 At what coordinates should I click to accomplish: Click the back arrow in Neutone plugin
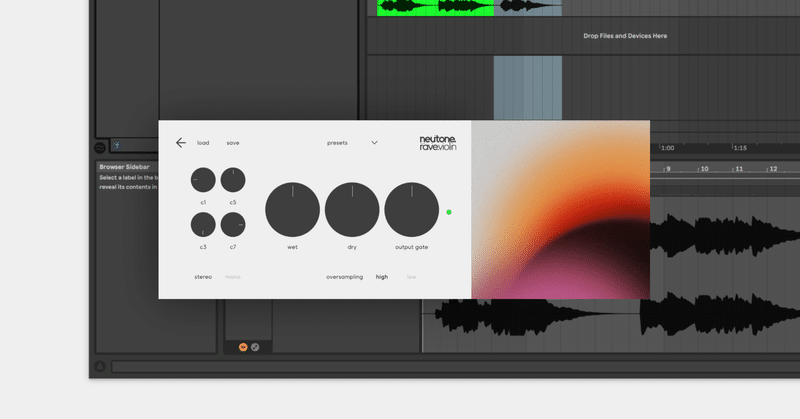click(x=181, y=143)
